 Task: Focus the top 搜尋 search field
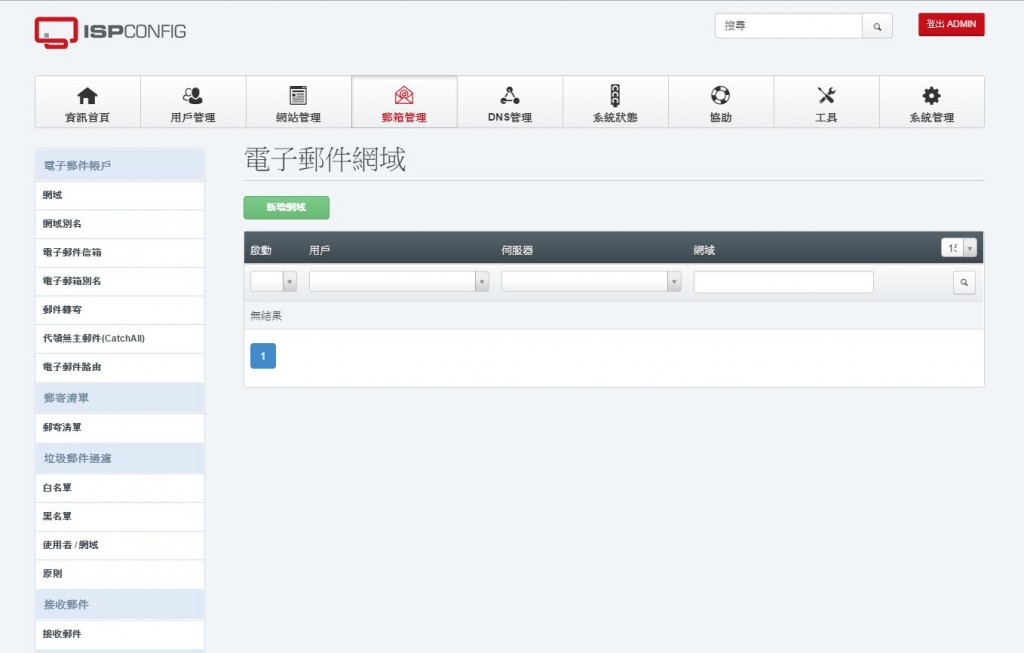tap(788, 26)
